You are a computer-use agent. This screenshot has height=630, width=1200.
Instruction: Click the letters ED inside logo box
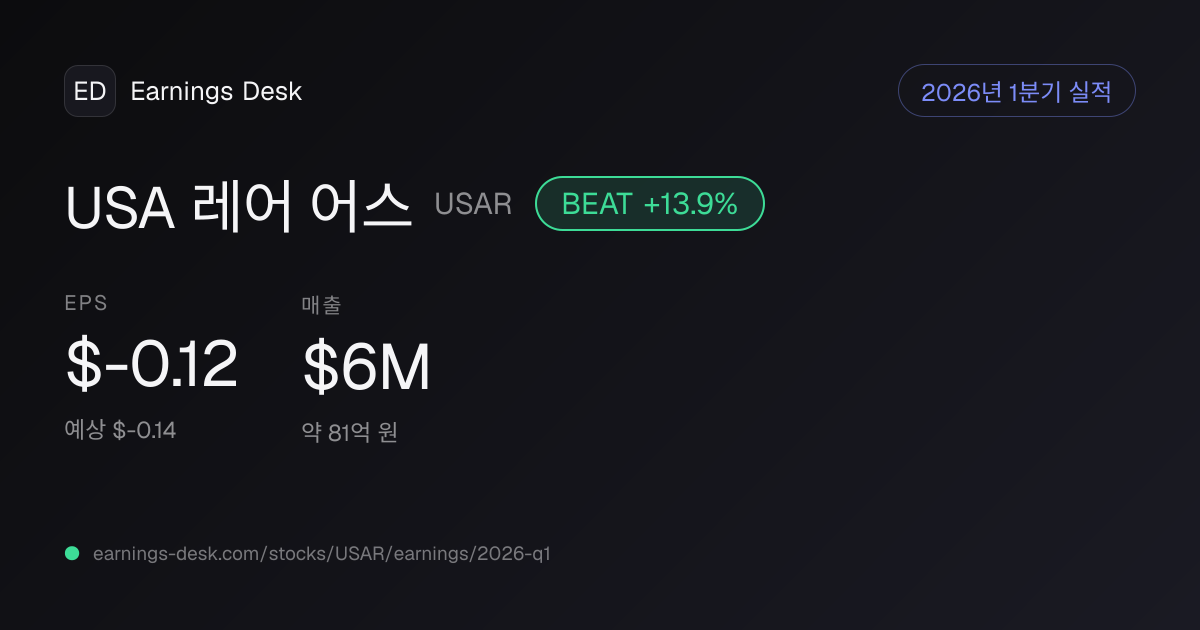point(90,91)
